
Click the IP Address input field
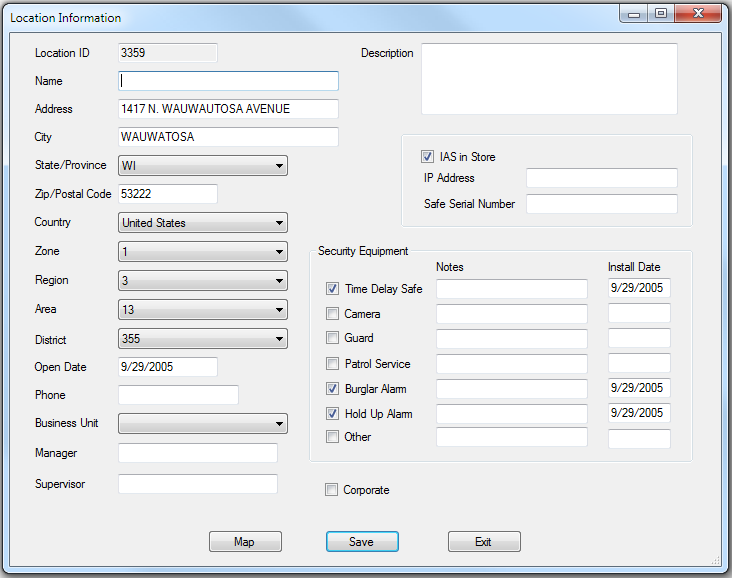(601, 178)
